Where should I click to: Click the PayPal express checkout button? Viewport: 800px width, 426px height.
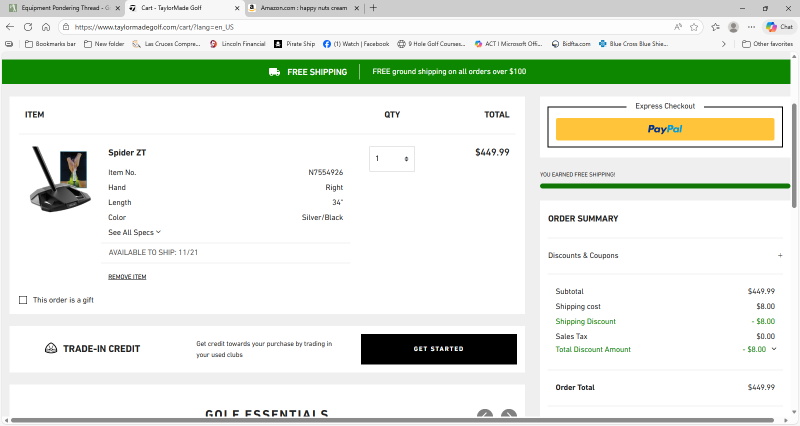[x=665, y=129]
